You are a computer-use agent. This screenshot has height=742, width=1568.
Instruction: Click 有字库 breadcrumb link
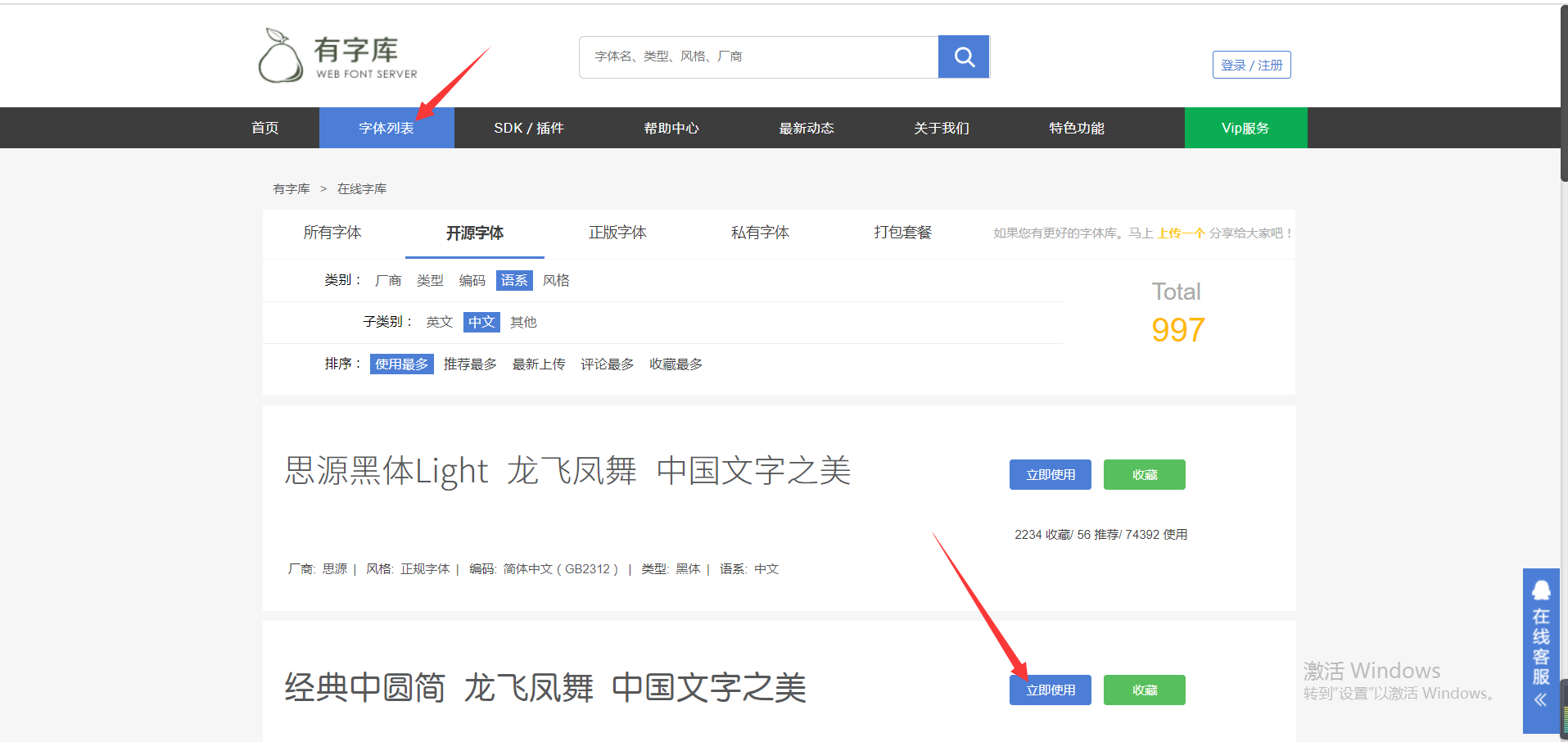[291, 189]
